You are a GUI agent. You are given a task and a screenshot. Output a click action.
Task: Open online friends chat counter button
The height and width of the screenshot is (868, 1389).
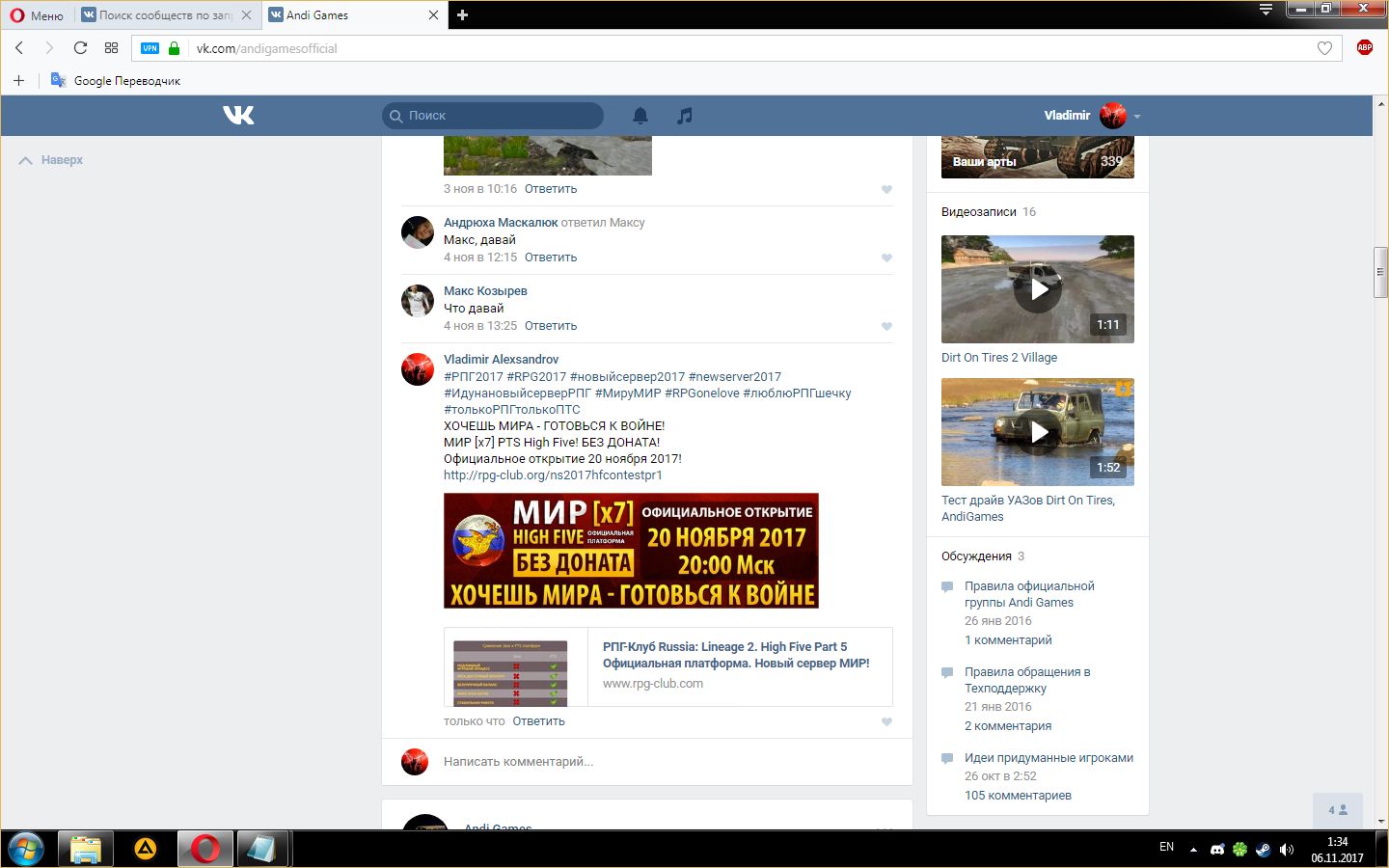1338,810
